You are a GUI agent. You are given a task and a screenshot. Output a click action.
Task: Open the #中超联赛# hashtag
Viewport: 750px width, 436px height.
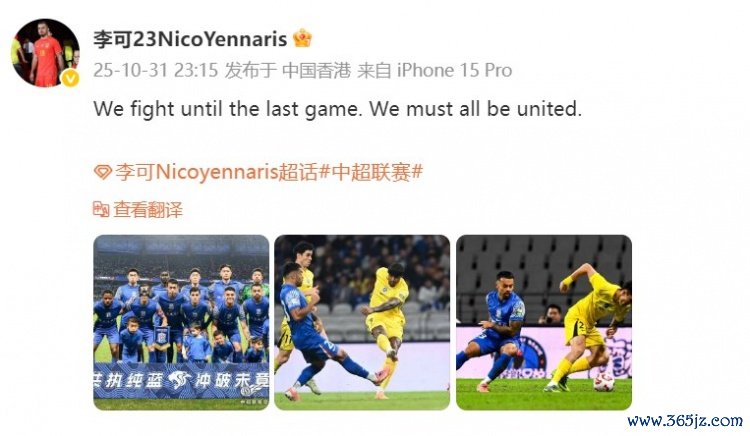coord(371,172)
